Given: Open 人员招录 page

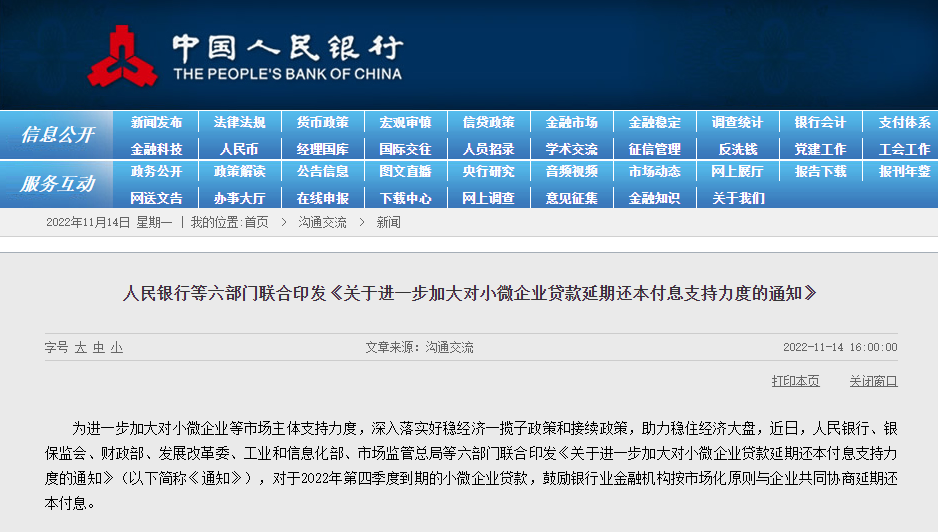Looking at the screenshot, I should tap(489, 149).
